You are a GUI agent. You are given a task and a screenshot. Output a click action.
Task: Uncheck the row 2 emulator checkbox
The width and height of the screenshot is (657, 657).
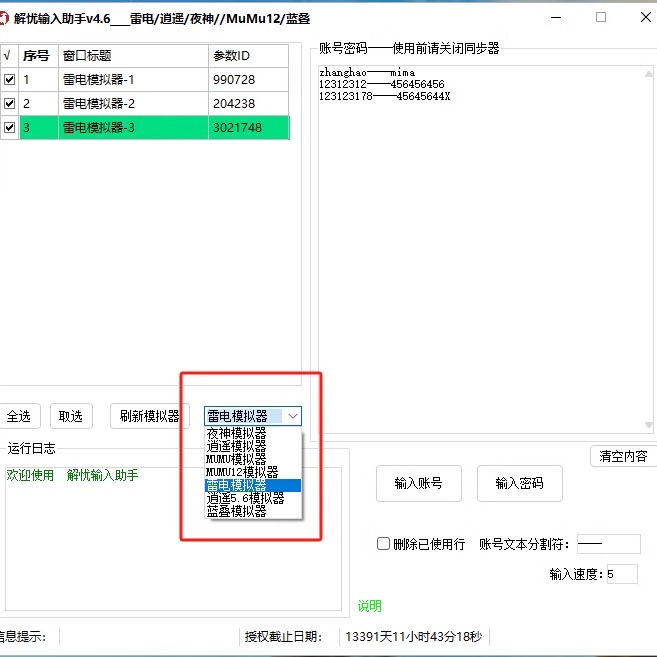coord(10,103)
